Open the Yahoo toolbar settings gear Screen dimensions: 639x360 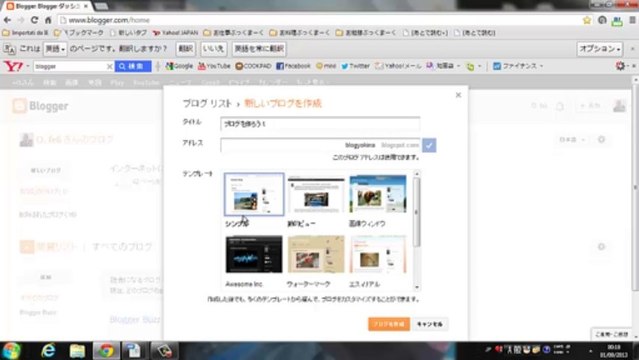tap(620, 66)
